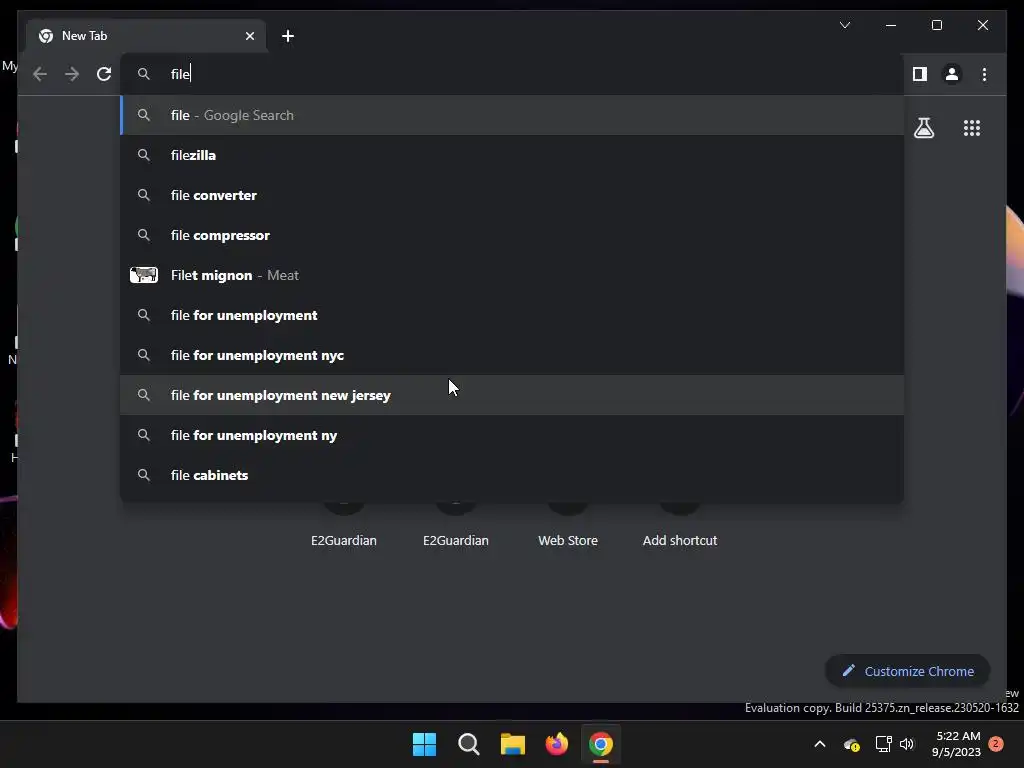This screenshot has height=768, width=1024.
Task: Open Chrome Labs flask icon
Action: [x=923, y=128]
